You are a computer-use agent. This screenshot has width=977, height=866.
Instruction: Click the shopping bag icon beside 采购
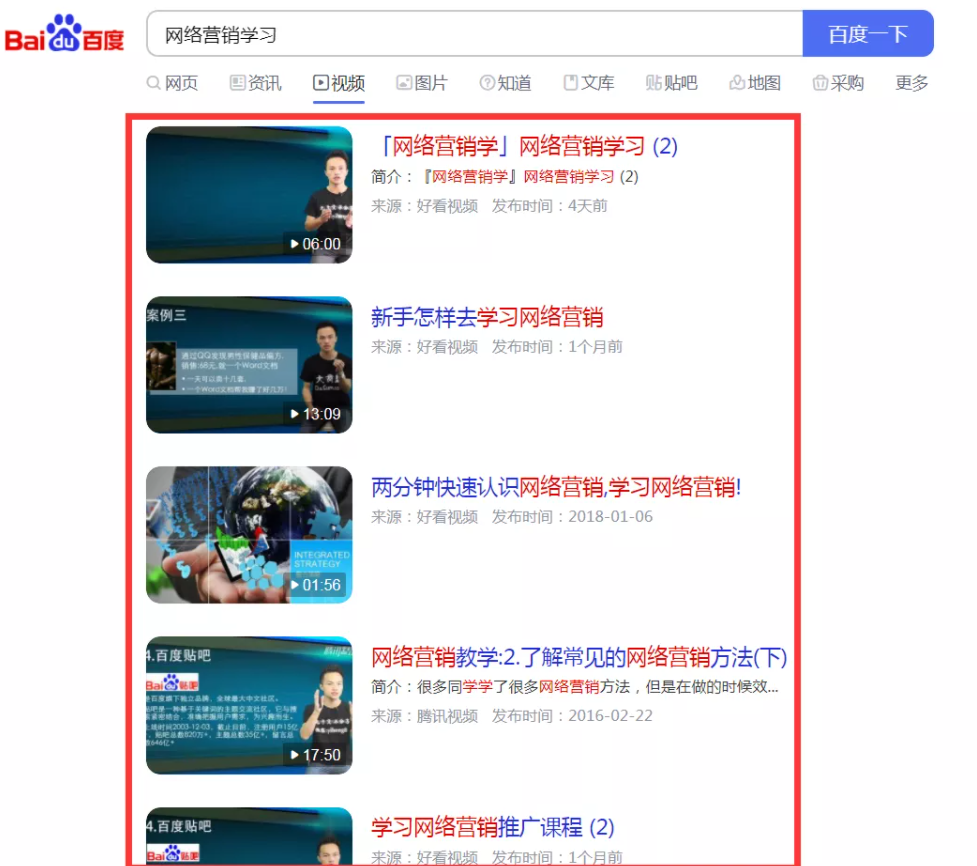pos(820,83)
